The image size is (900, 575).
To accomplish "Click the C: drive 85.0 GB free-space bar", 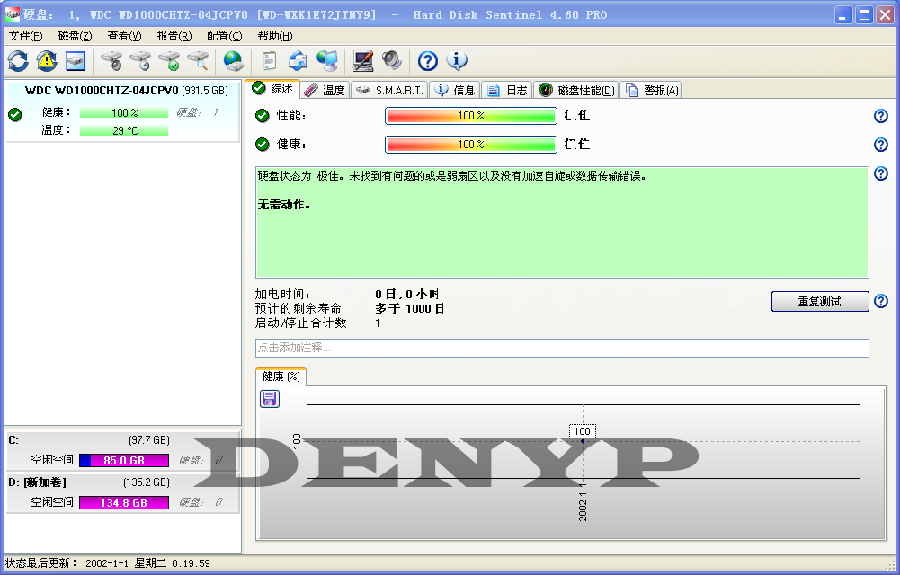I will tap(124, 460).
